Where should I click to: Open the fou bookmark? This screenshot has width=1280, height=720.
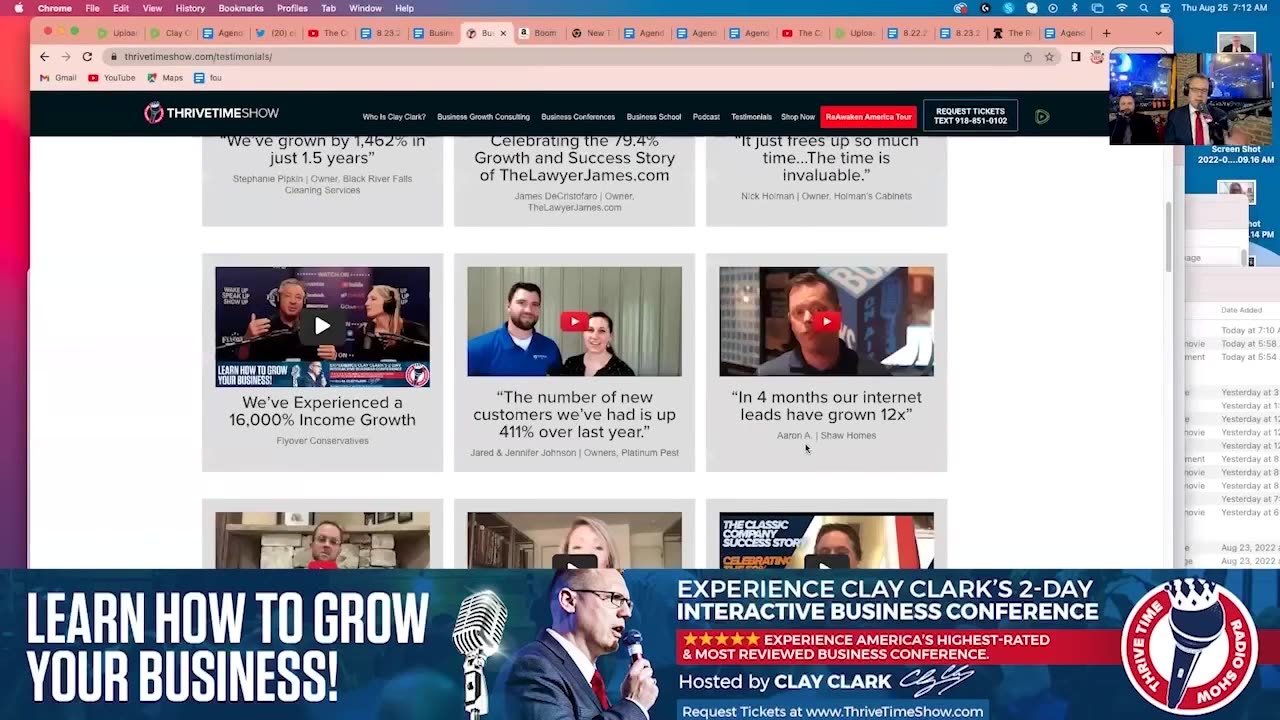pyautogui.click(x=208, y=78)
